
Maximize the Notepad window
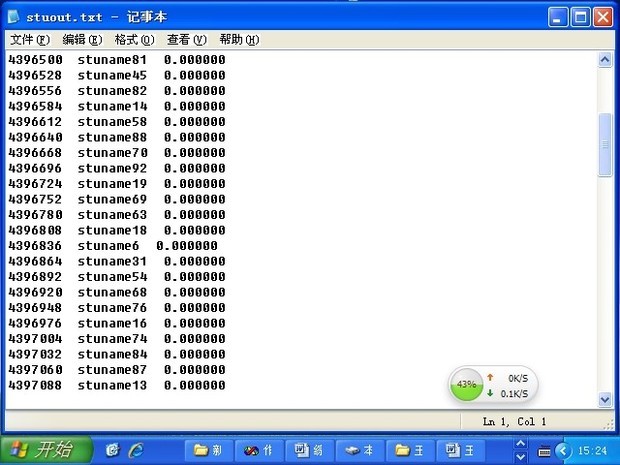580,17
